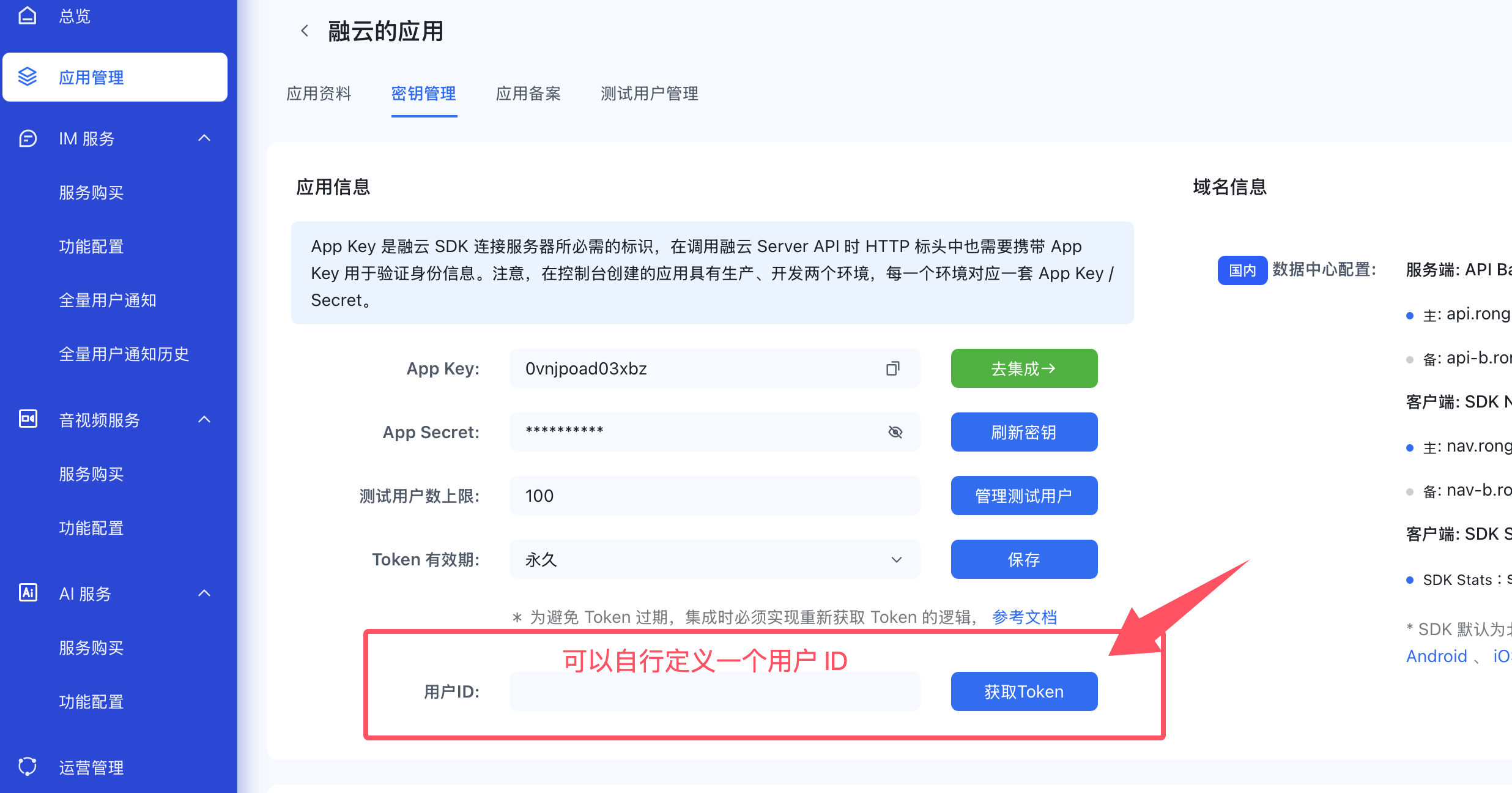Click the IM 服务 chat icon
The width and height of the screenshot is (1512, 793).
[28, 138]
